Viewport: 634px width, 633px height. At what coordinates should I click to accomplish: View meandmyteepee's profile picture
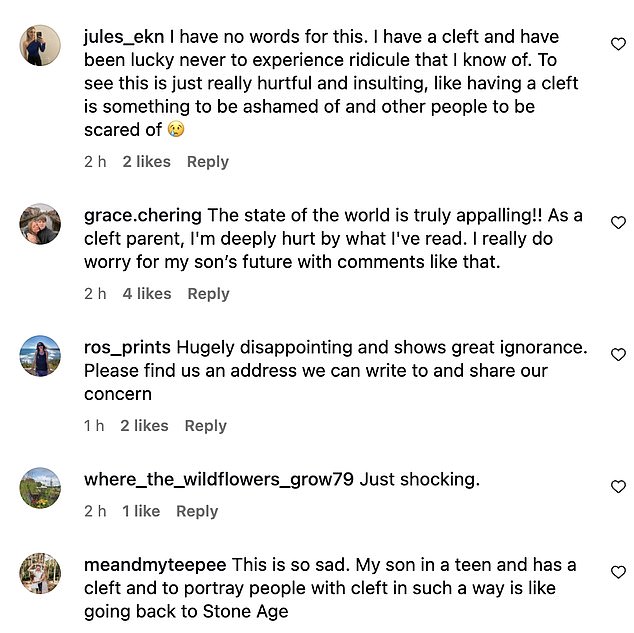[40, 574]
